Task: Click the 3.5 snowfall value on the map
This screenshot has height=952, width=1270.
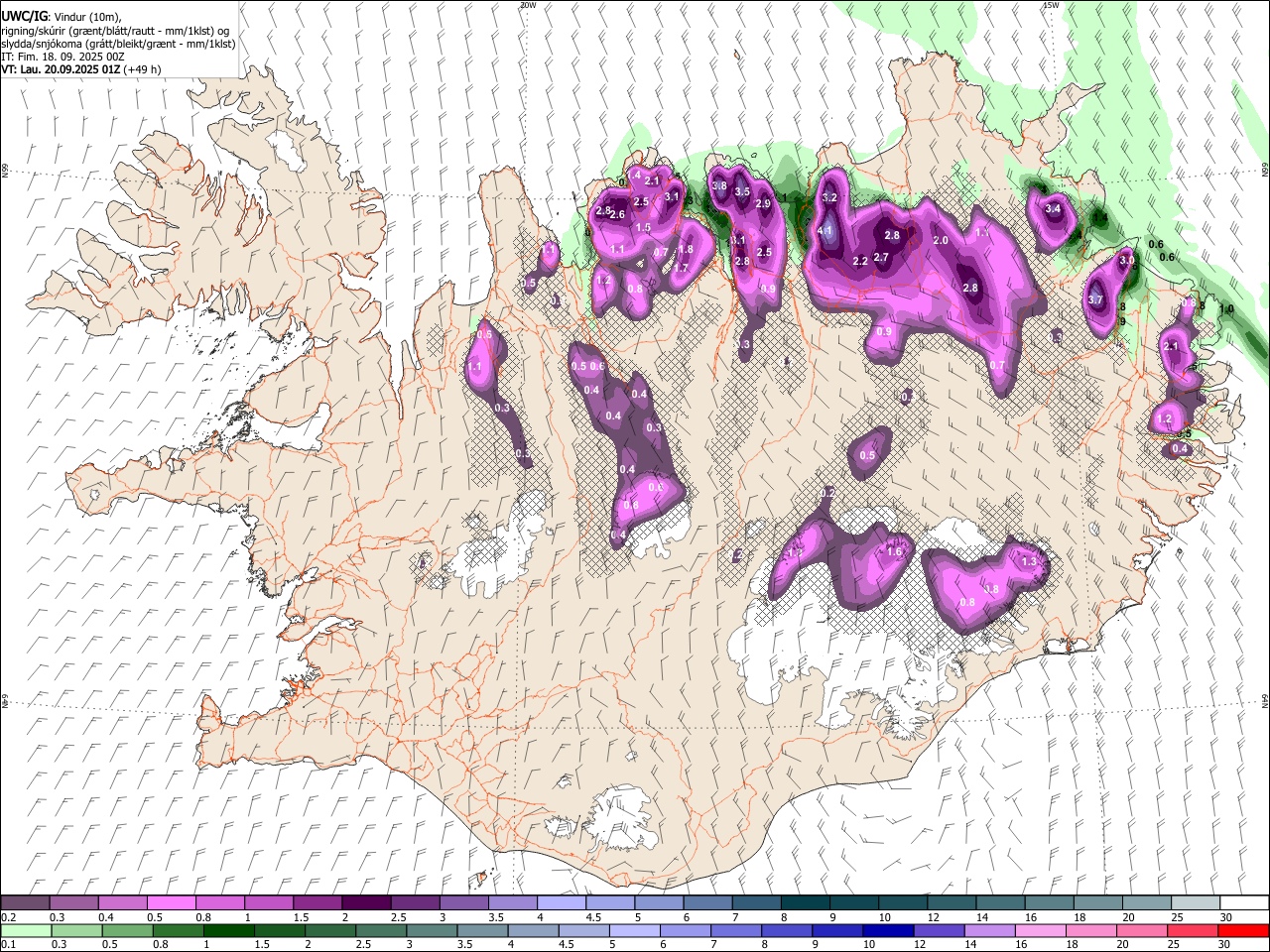Action: click(742, 192)
